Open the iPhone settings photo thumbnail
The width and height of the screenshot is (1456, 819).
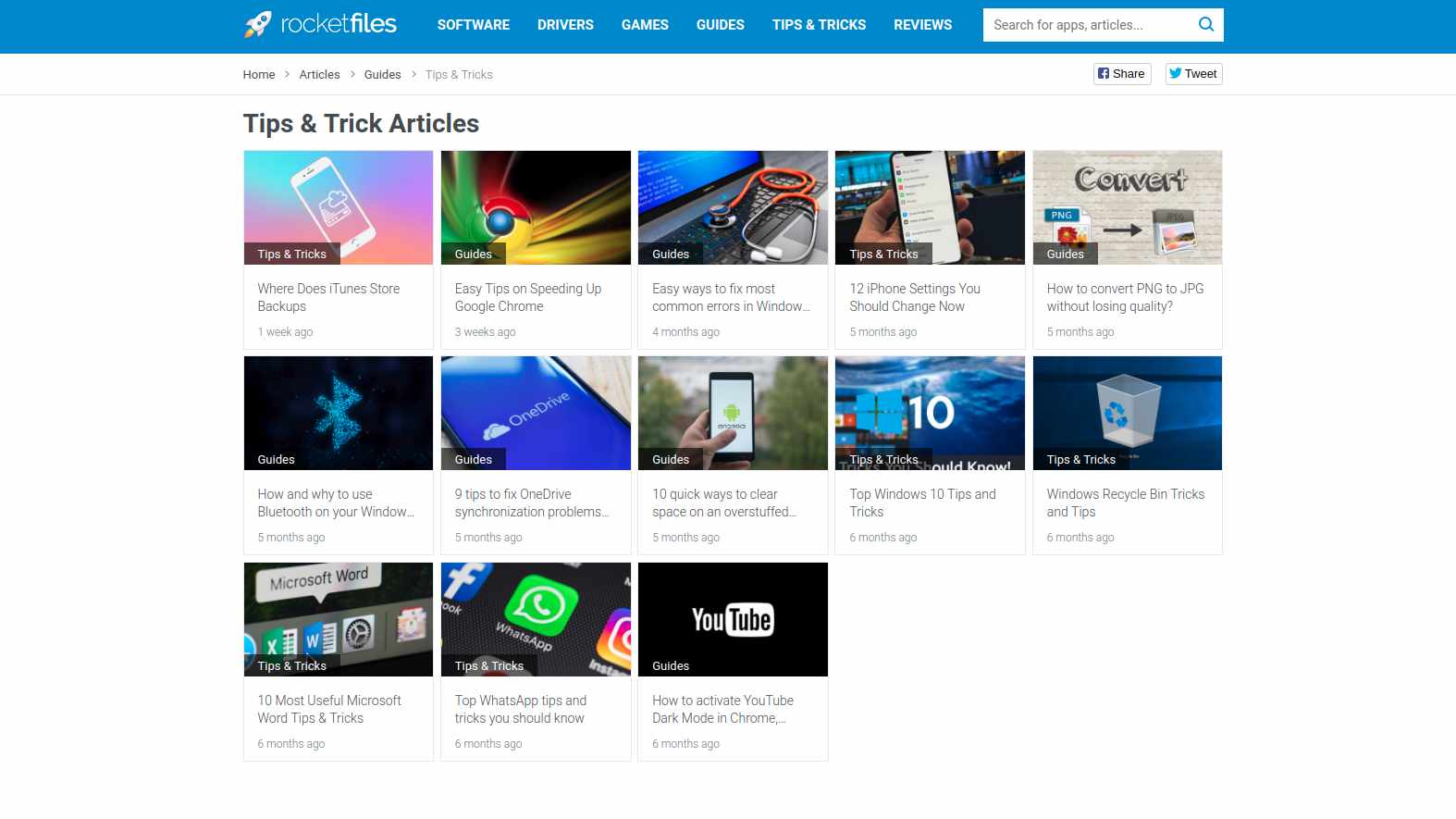(930, 207)
